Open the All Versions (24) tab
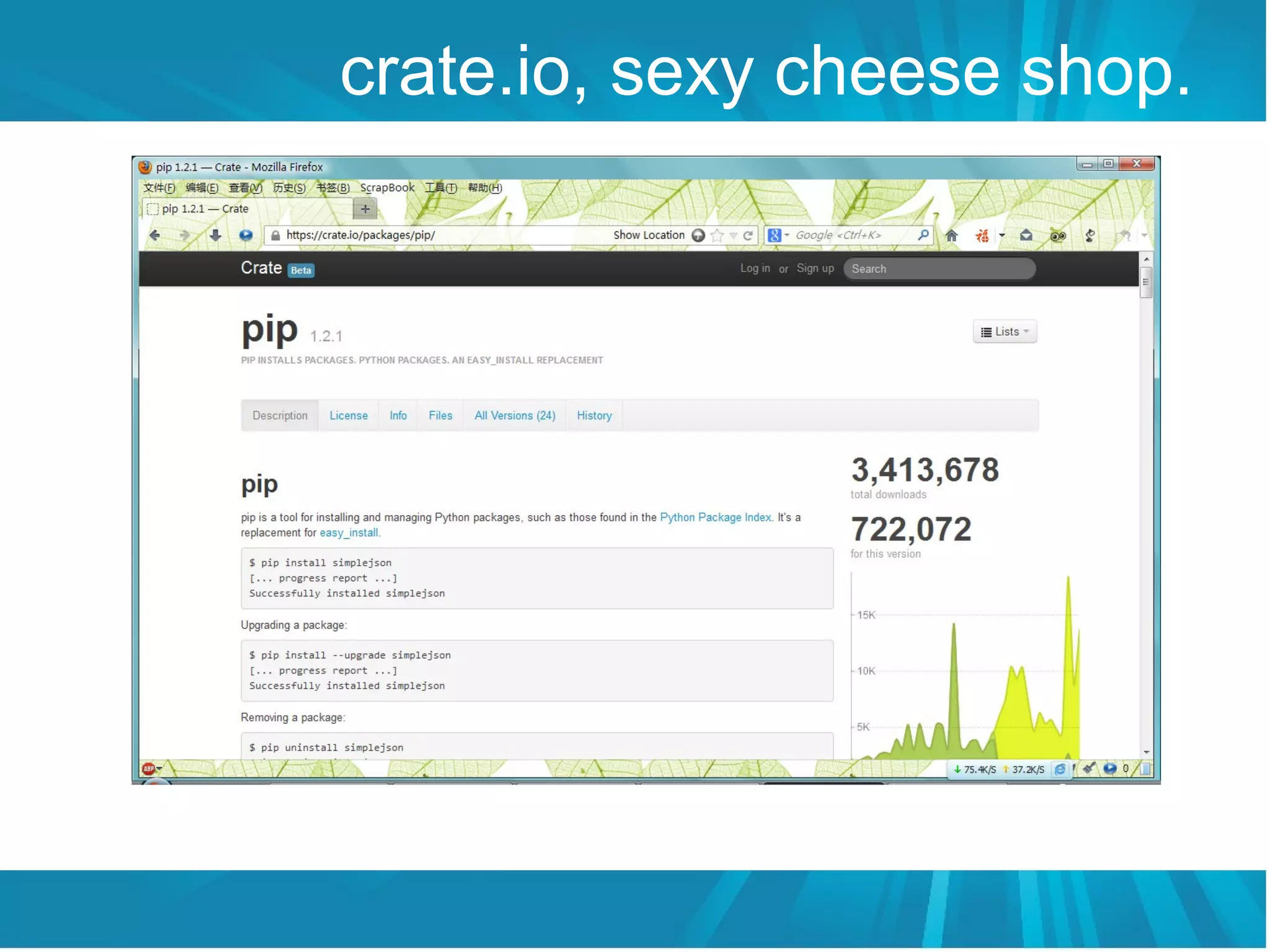Viewport: 1270px width, 952px height. 515,415
